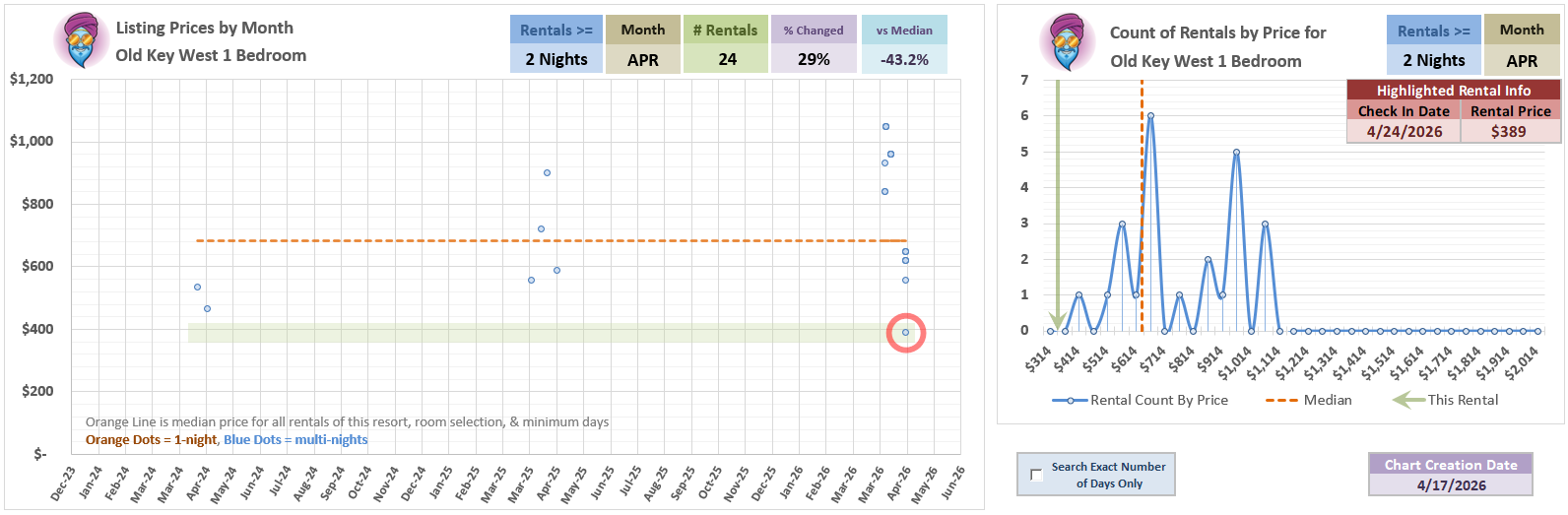Click the Rental Price $389 cell

tap(1510, 131)
